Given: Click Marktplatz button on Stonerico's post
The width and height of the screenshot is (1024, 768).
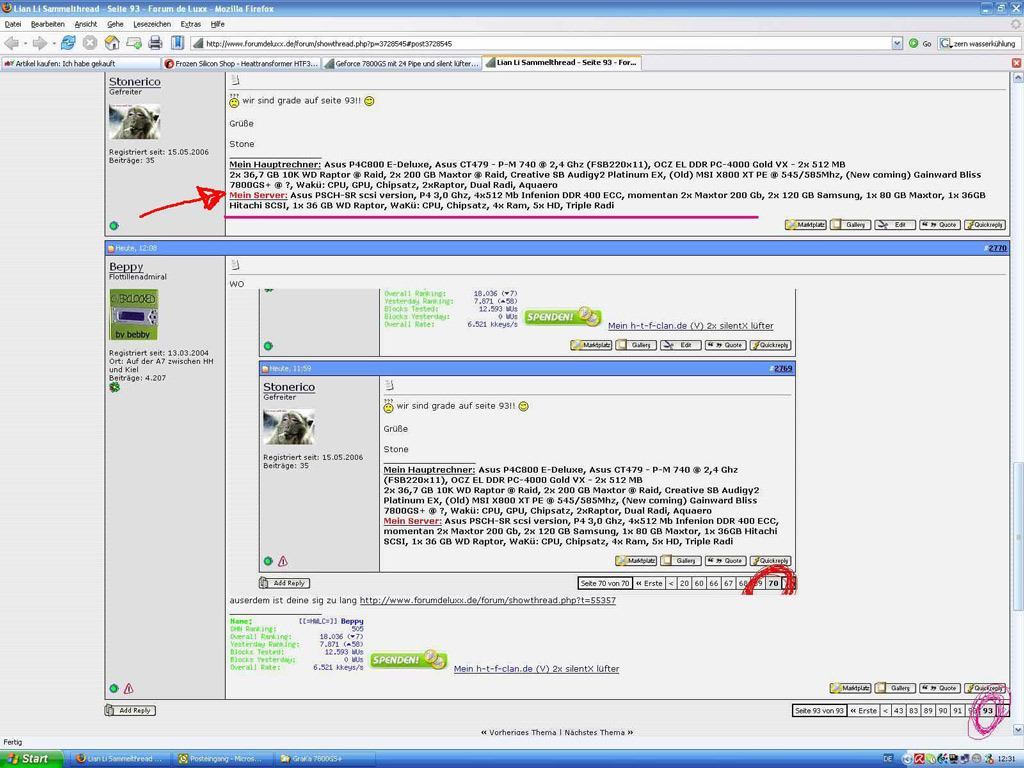Looking at the screenshot, I should [805, 225].
